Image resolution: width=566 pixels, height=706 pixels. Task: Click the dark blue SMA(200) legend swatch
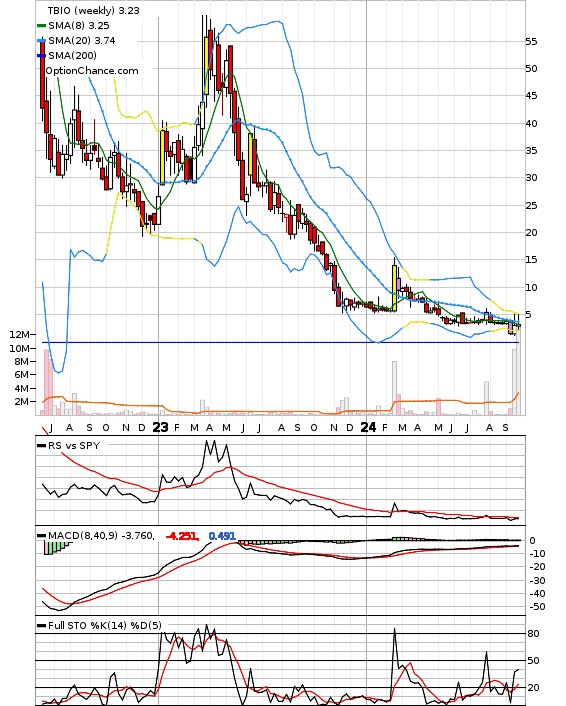pyautogui.click(x=41, y=56)
